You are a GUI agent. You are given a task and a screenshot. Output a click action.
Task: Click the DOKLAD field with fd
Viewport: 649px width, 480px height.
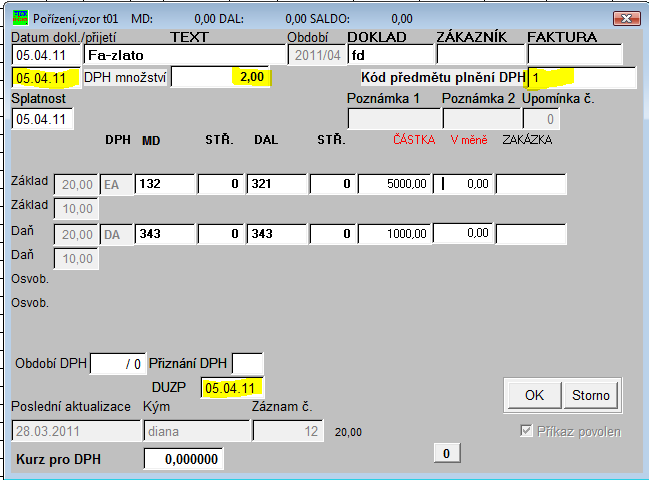click(x=390, y=55)
